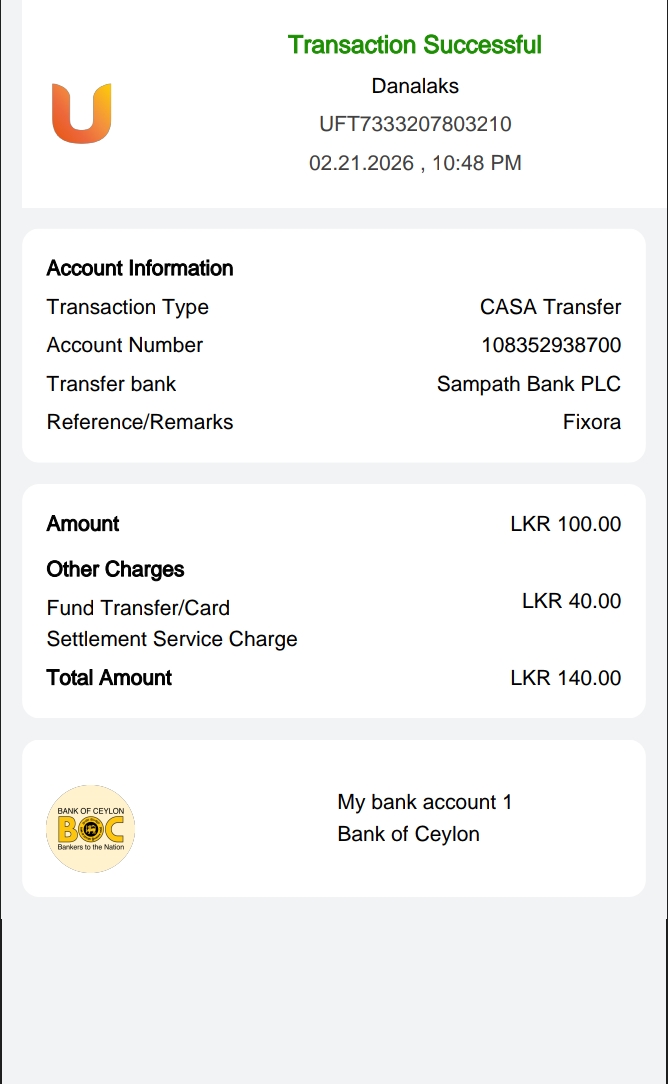Viewport: 668px width, 1084px height.
Task: Click Sampath Bank PLC transfer bank
Action: coord(528,384)
